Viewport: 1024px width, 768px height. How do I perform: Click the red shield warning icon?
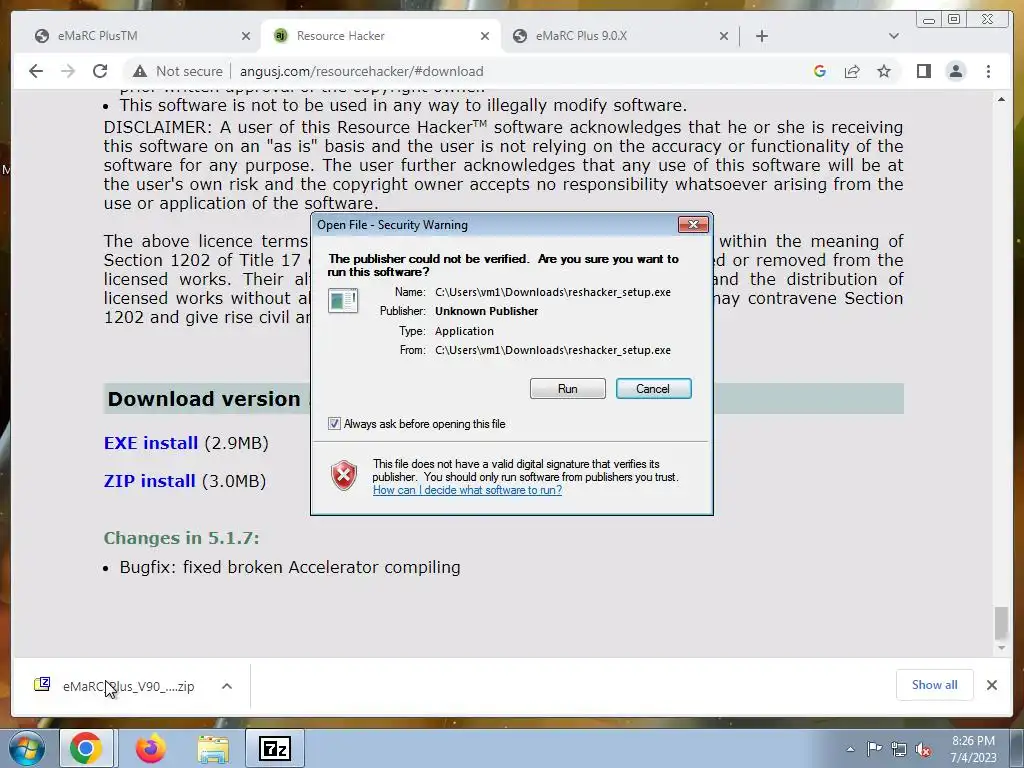344,475
